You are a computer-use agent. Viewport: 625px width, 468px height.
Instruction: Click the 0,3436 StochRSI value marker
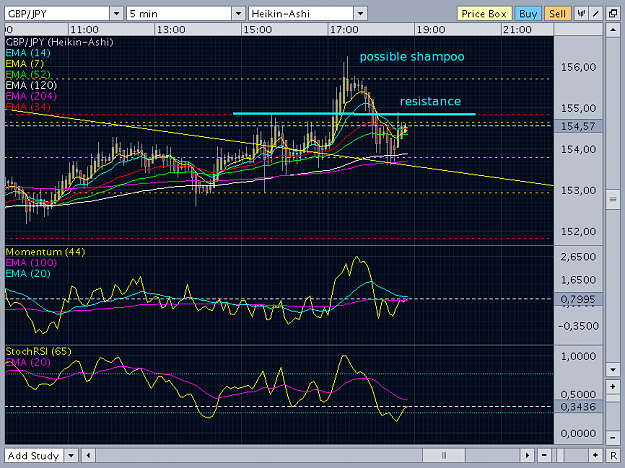(578, 407)
